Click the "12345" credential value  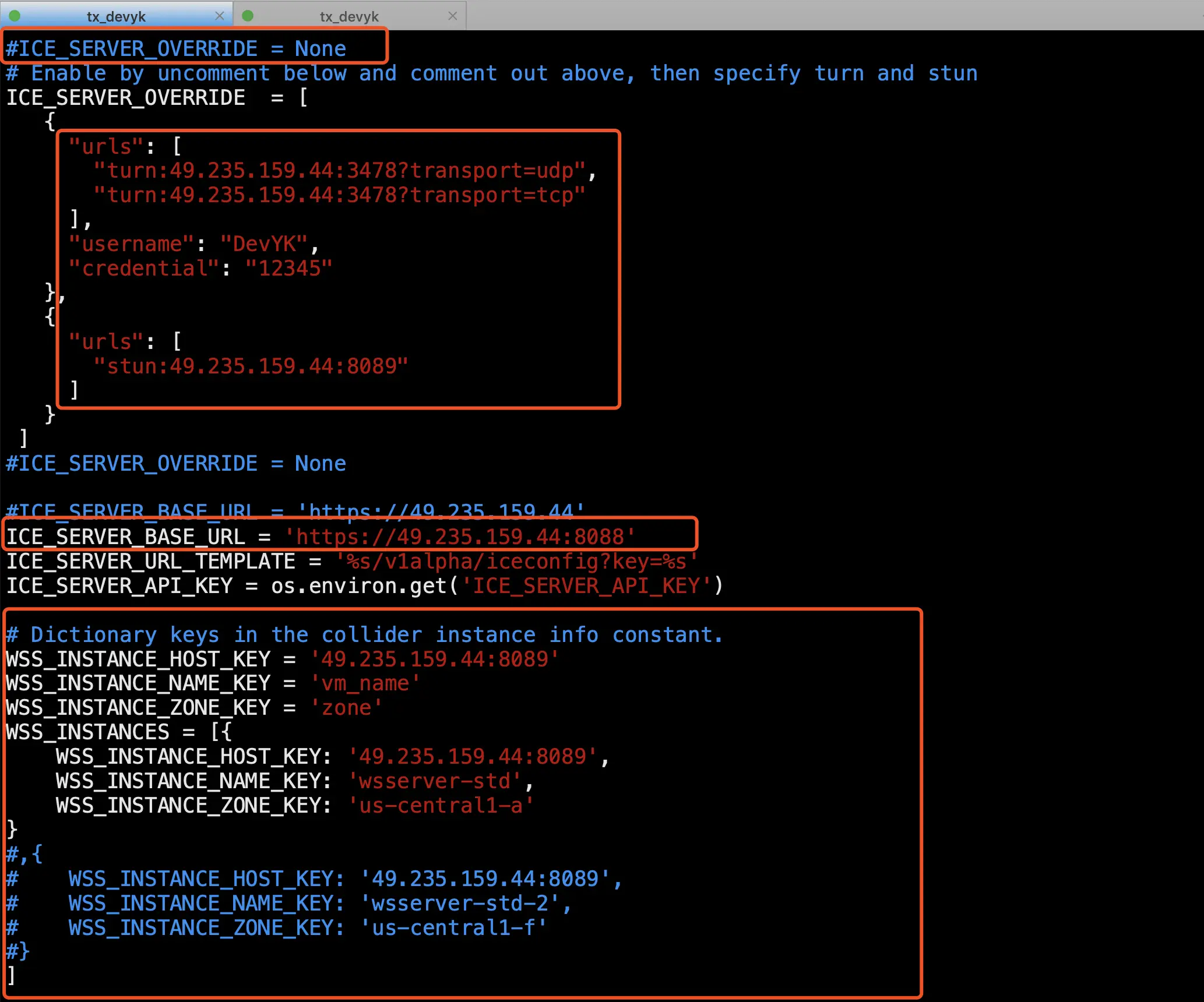point(288,269)
